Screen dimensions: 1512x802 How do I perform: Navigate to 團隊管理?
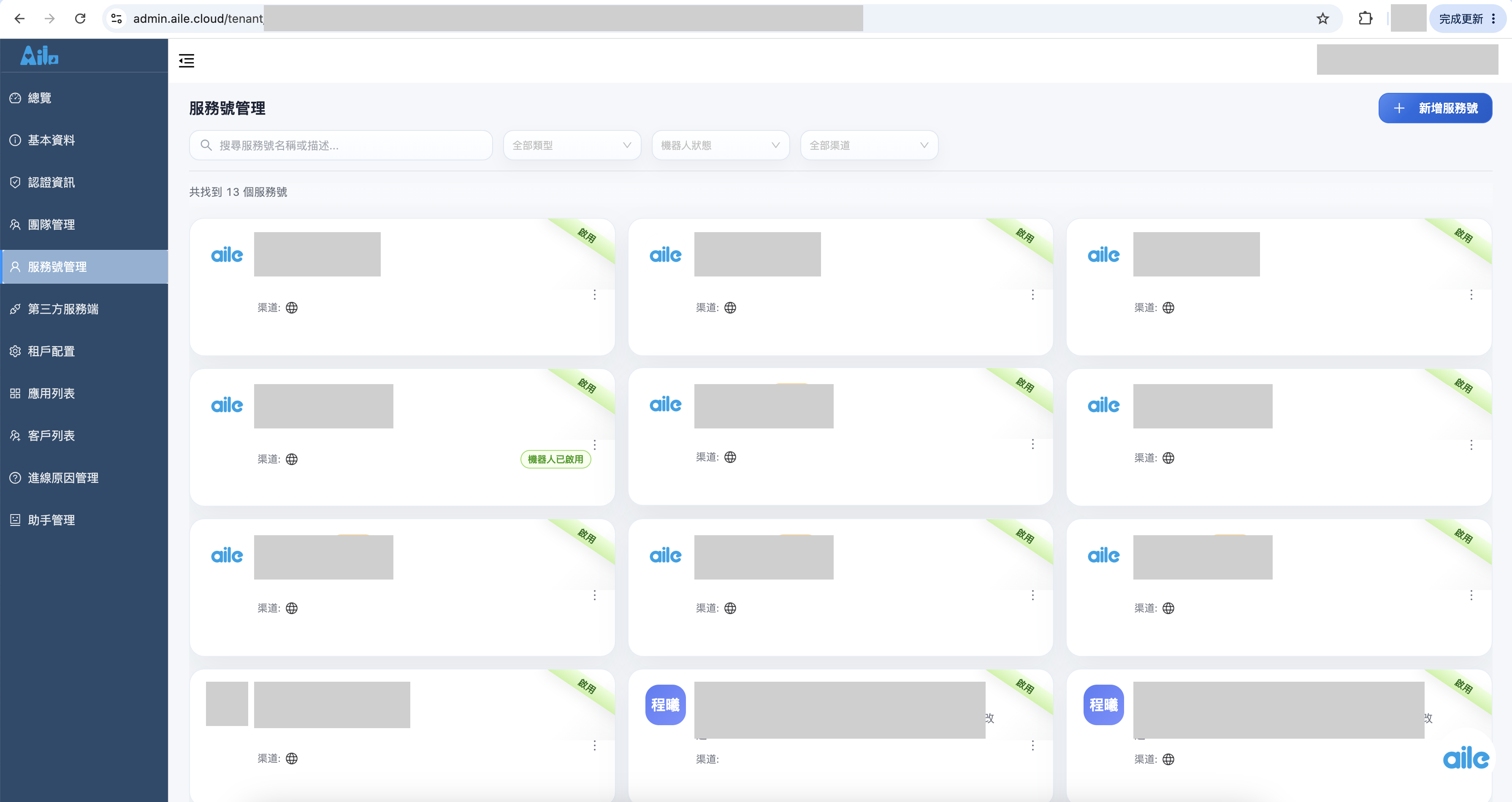point(84,225)
